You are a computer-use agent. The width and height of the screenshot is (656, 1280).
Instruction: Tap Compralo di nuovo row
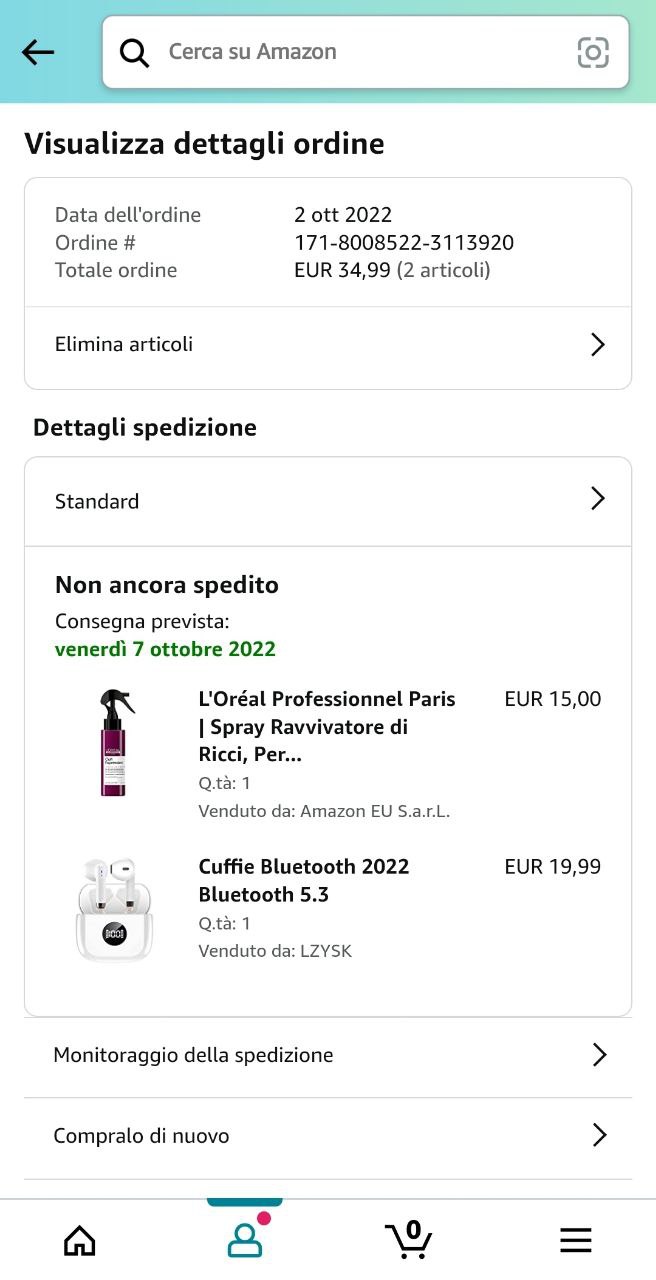(141, 1136)
